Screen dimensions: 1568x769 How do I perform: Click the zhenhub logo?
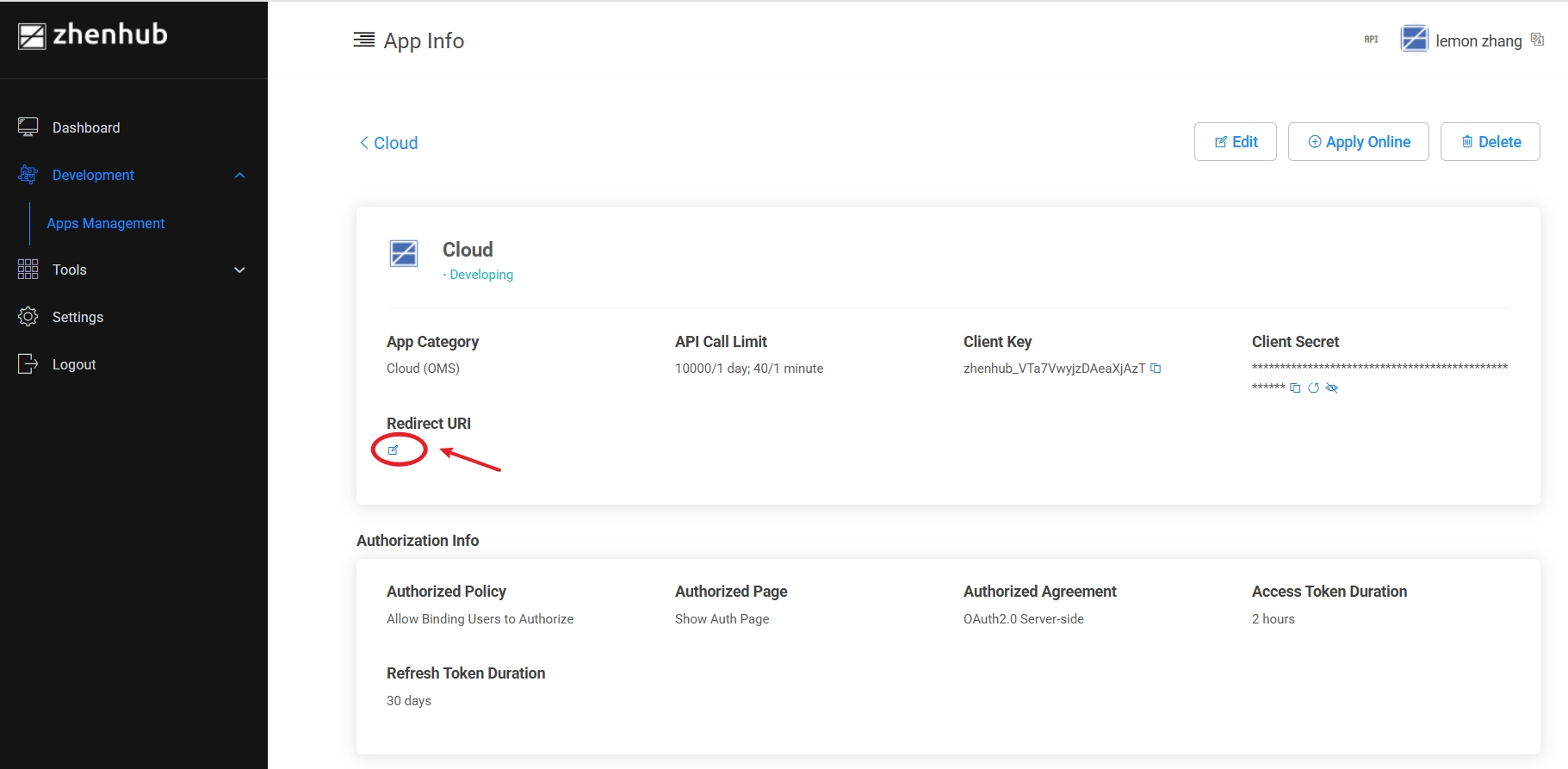[x=93, y=35]
